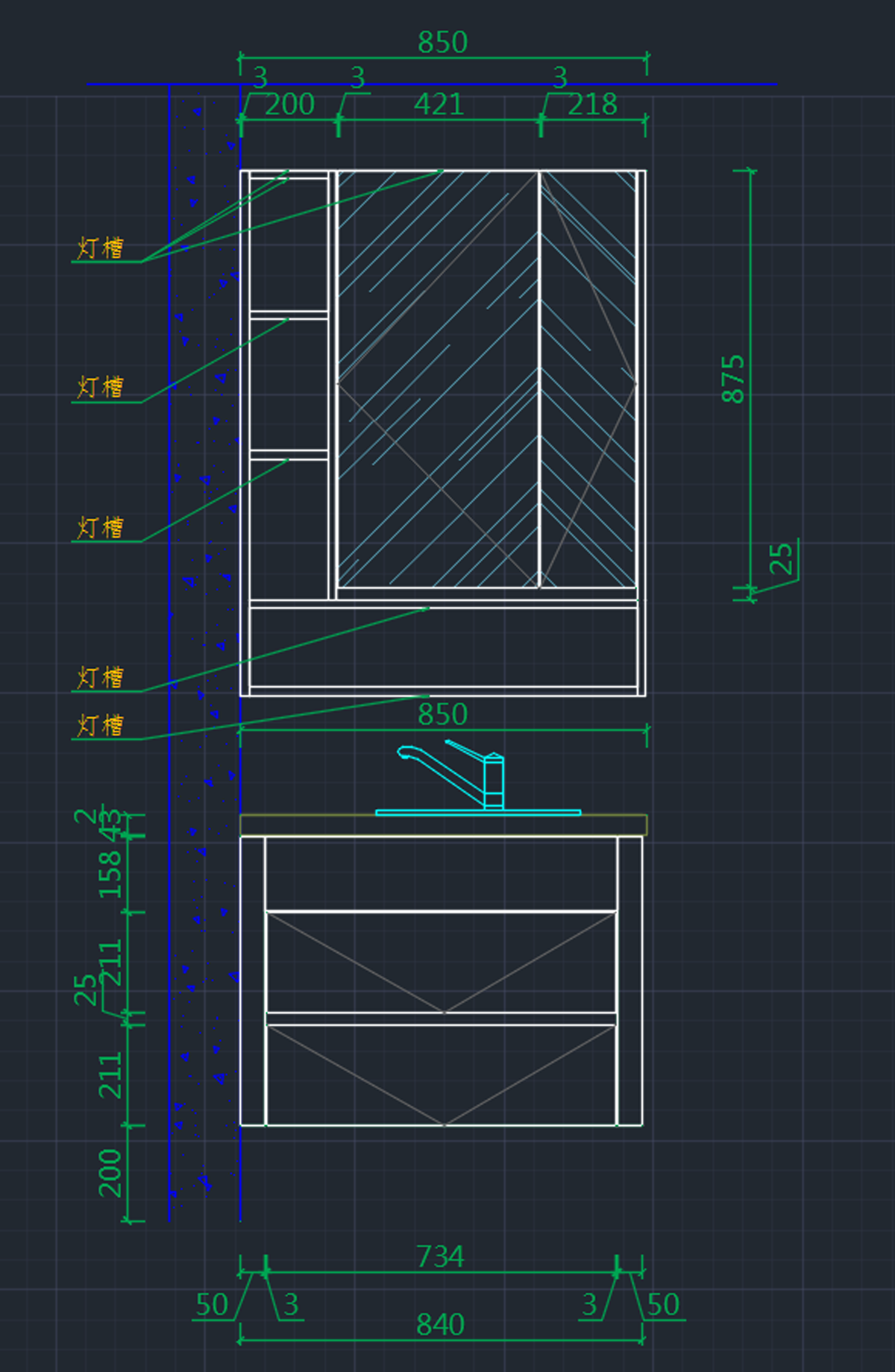Click the top 850 dimension text

442,43
